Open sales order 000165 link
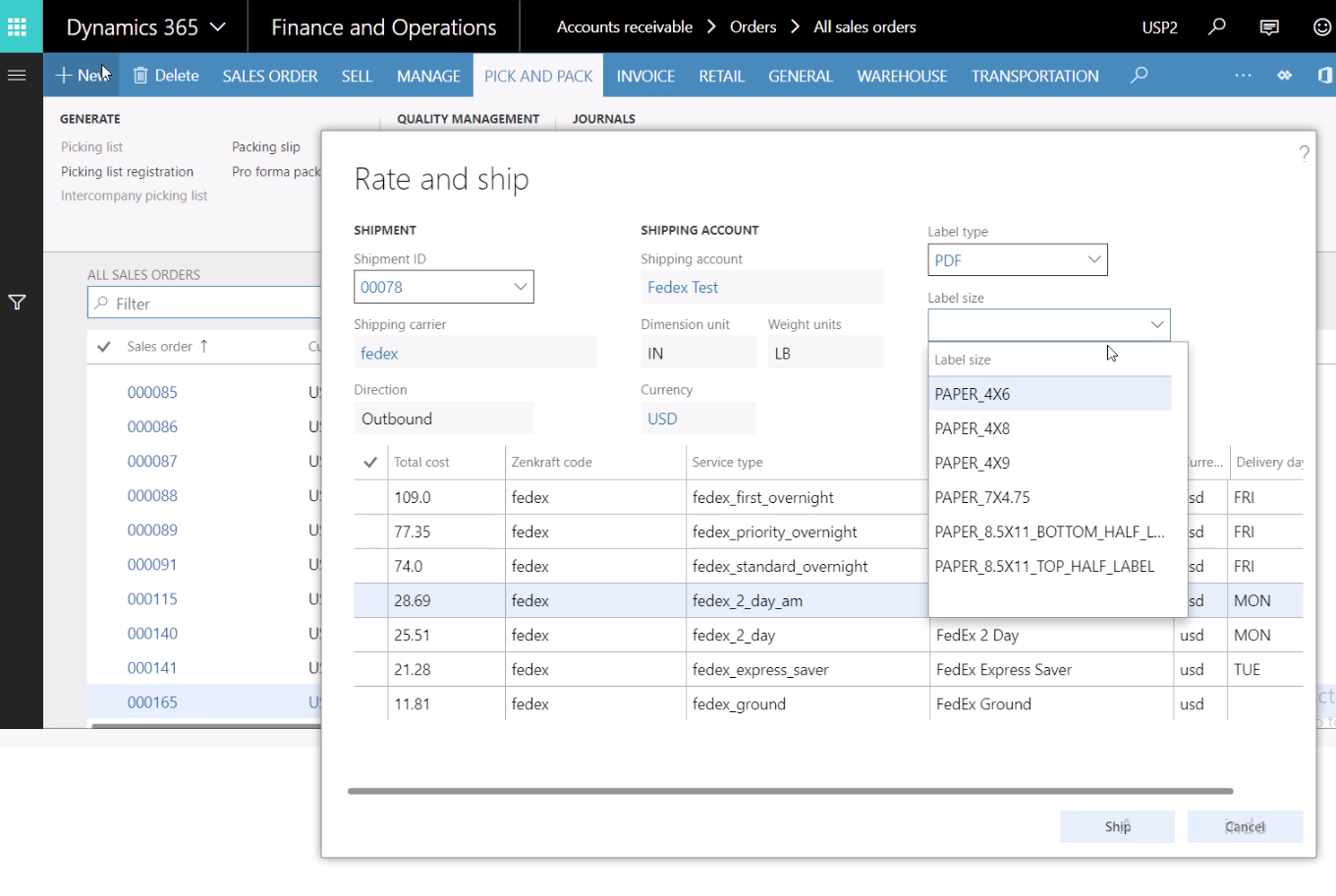 (x=152, y=702)
